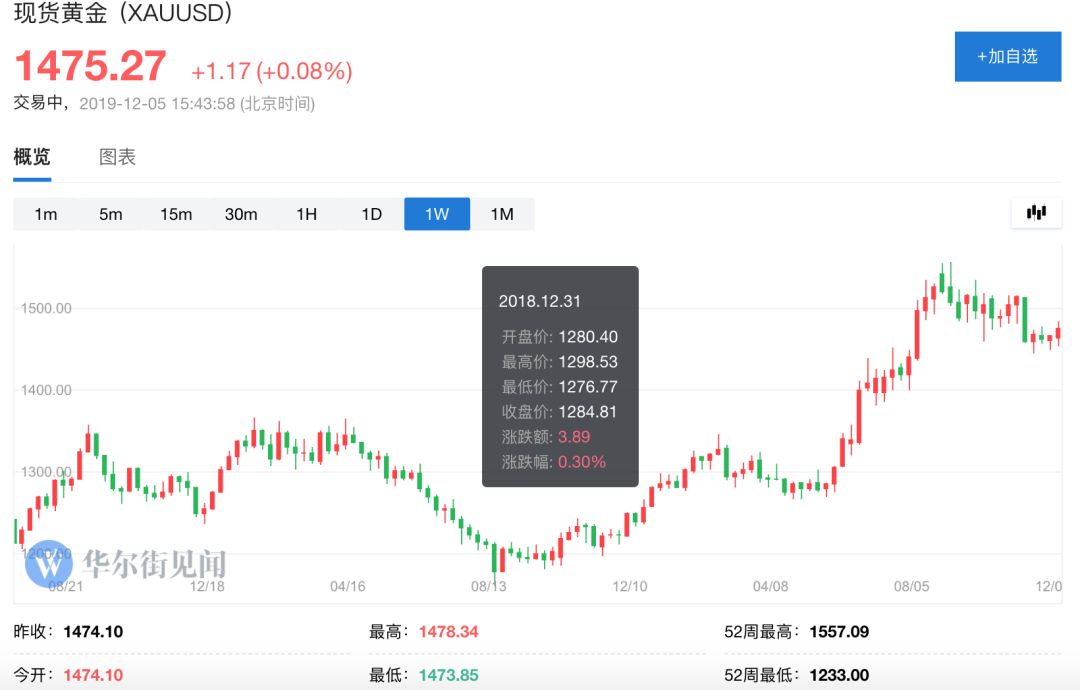
Task: Switch to the 1M interval
Action: tap(501, 213)
